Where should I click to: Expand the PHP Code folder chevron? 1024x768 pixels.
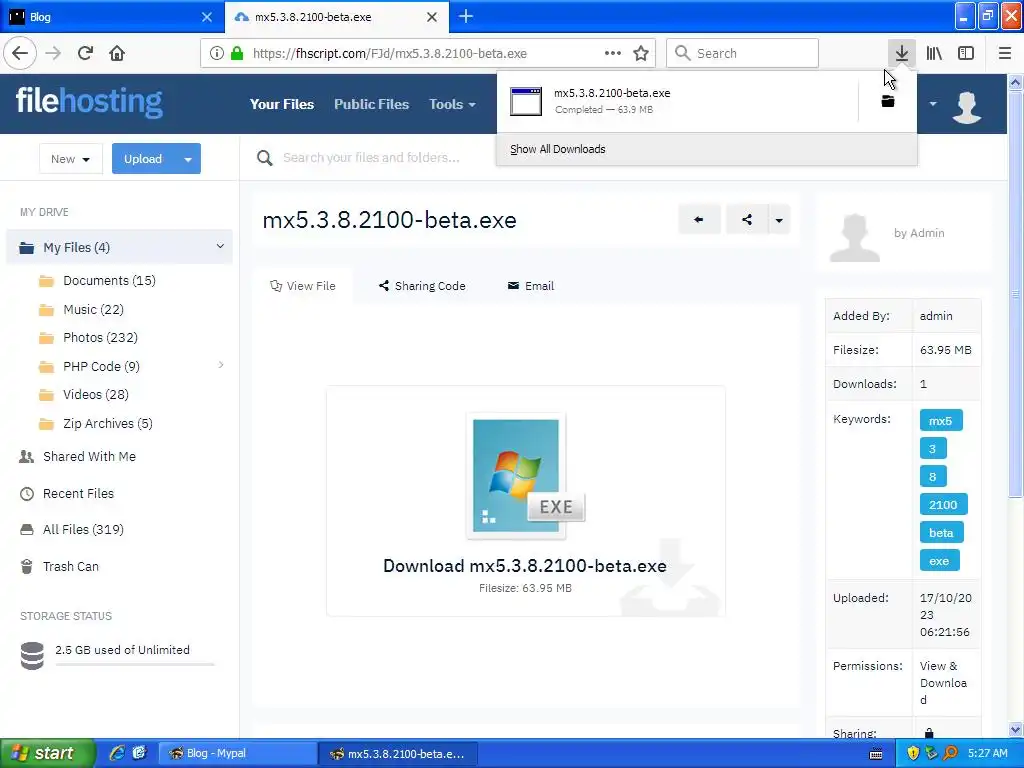[x=221, y=365]
